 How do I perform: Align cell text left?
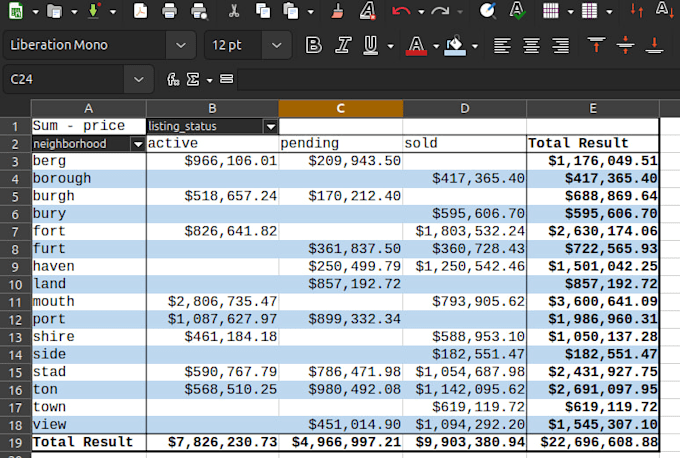click(x=502, y=45)
